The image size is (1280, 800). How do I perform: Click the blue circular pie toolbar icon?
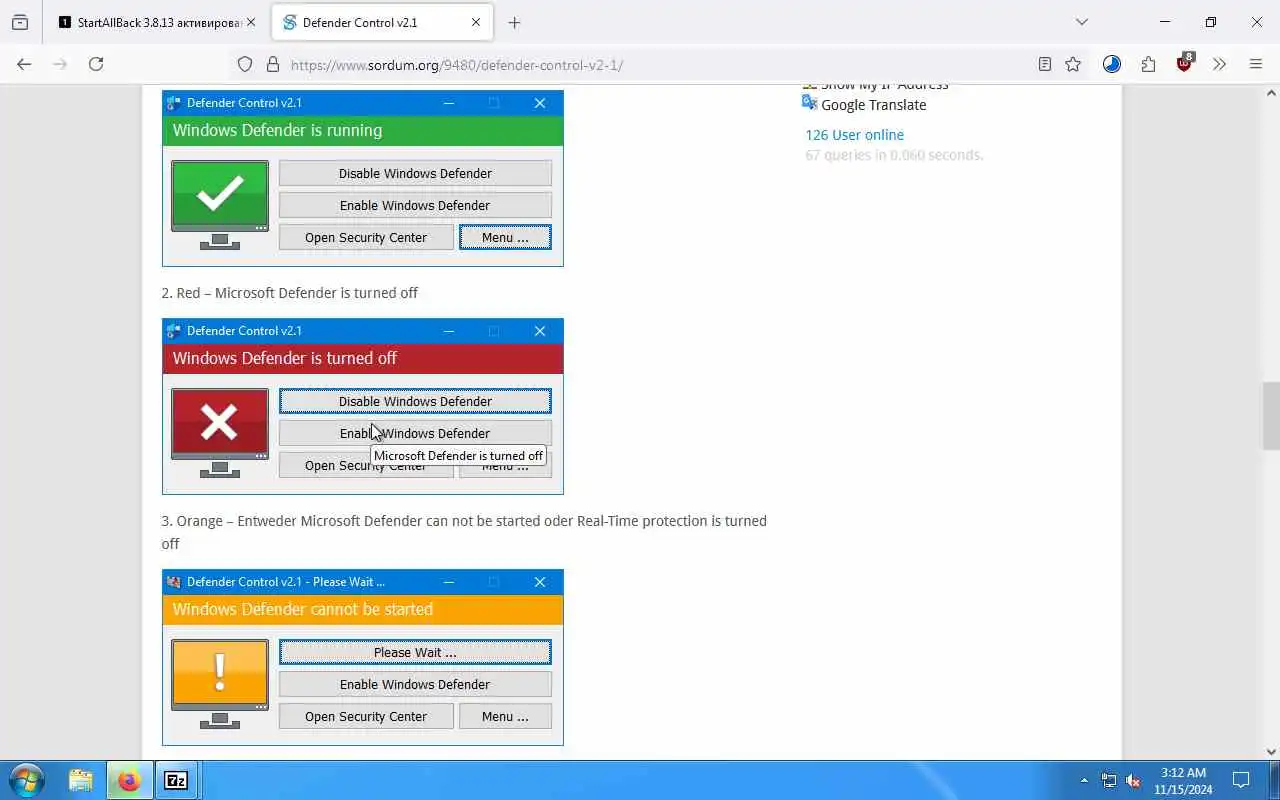1112,64
